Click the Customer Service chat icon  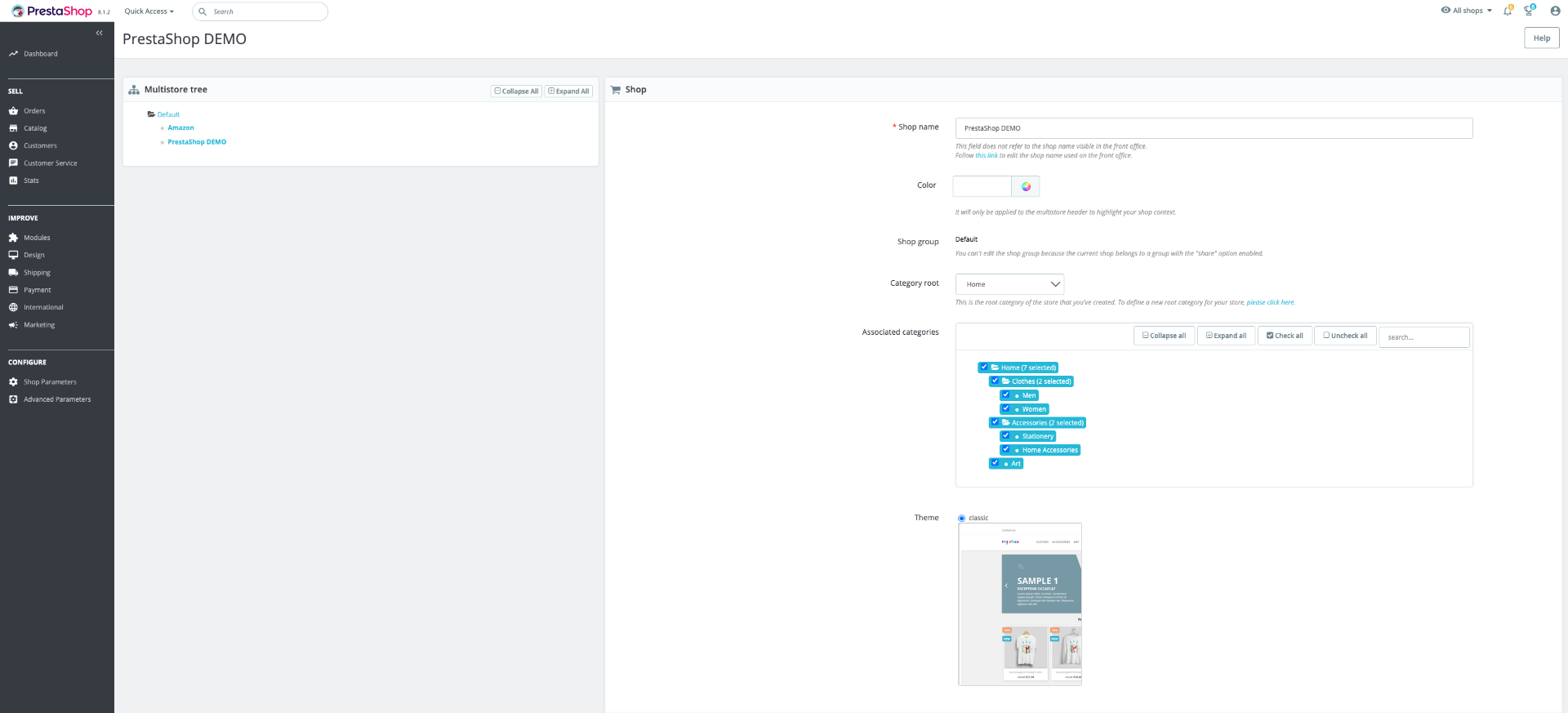click(13, 163)
